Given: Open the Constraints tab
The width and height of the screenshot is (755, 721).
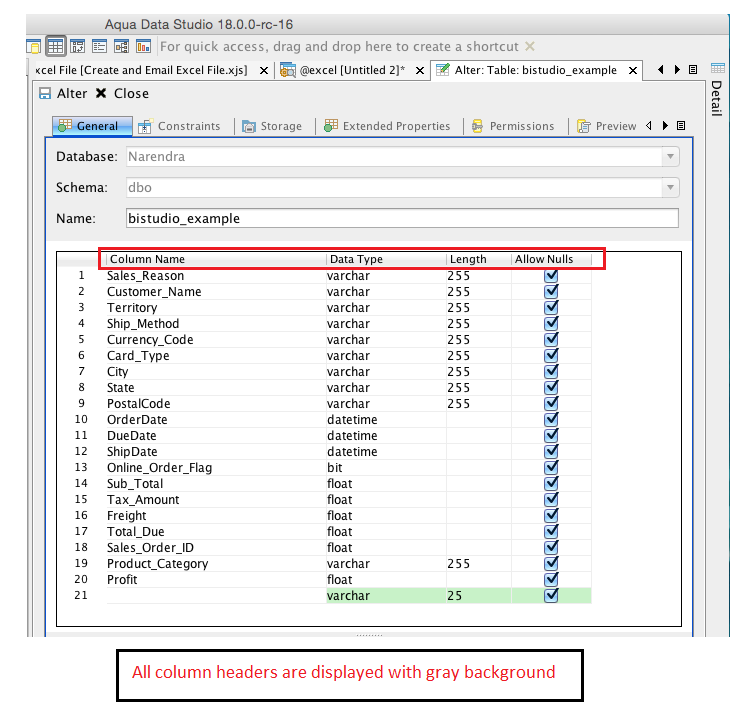Looking at the screenshot, I should pos(179,126).
